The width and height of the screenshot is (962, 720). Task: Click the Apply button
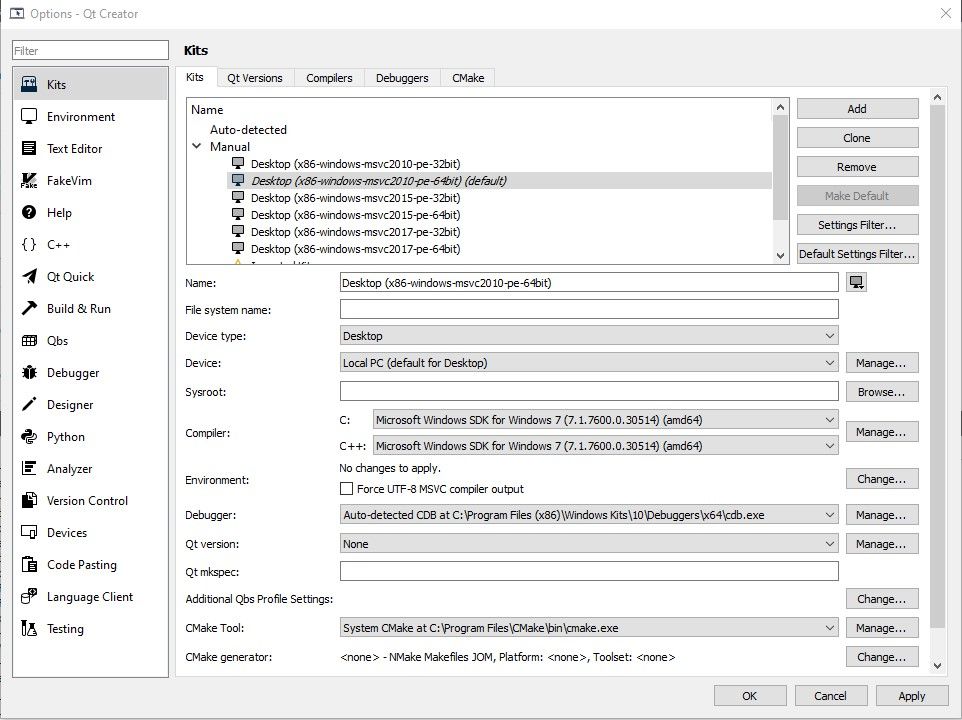coord(912,695)
